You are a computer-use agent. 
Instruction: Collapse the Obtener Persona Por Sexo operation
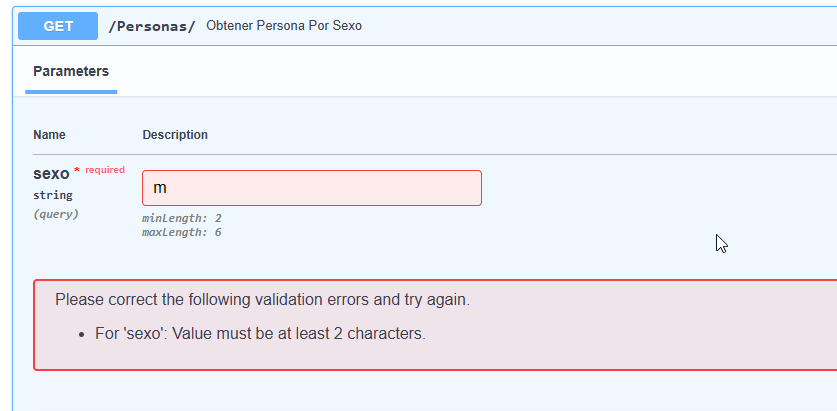[x=284, y=26]
